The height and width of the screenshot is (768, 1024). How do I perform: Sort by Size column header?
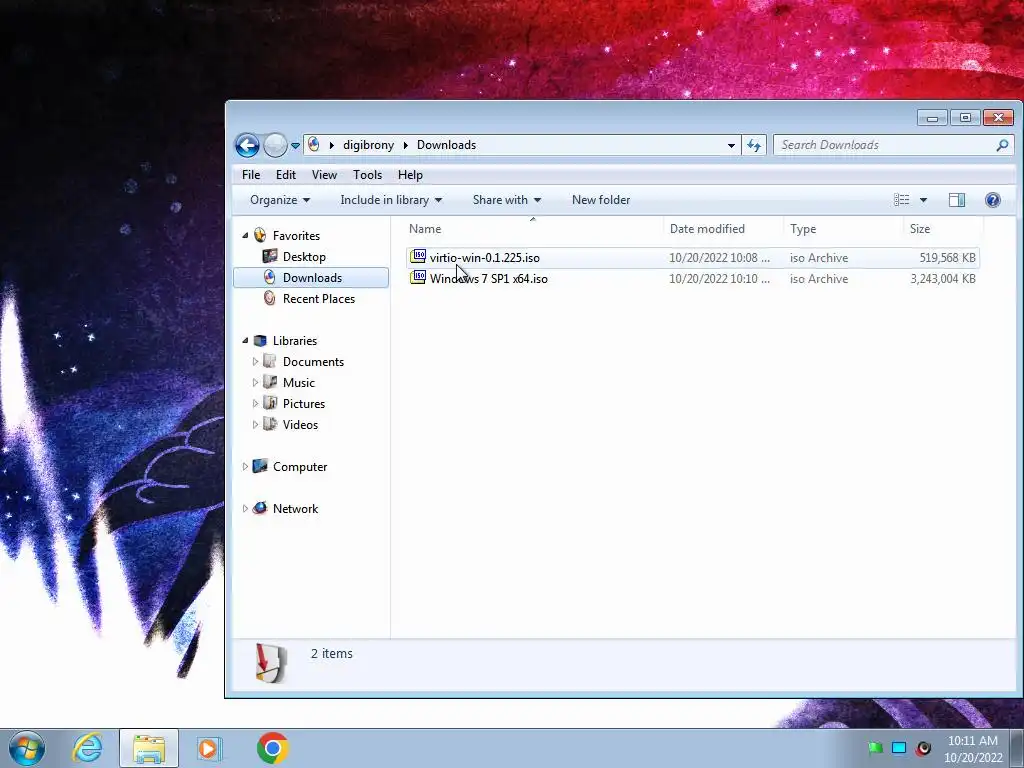944,229
